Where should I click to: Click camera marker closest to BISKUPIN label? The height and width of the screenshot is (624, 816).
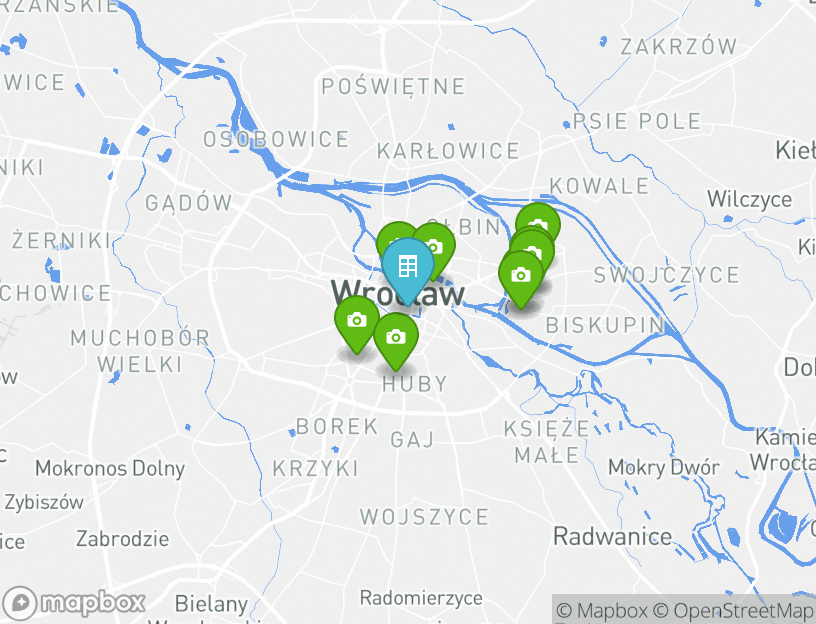point(520,275)
